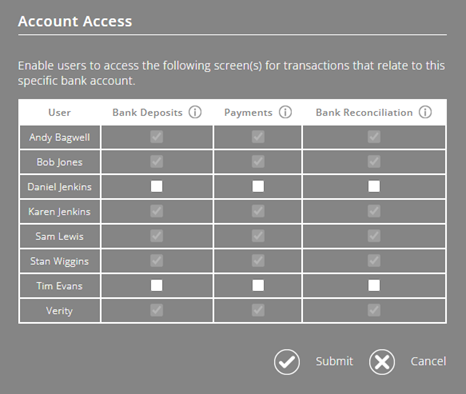Open the Bank Reconciliation info icon
Image resolution: width=466 pixels, height=394 pixels.
(x=425, y=112)
